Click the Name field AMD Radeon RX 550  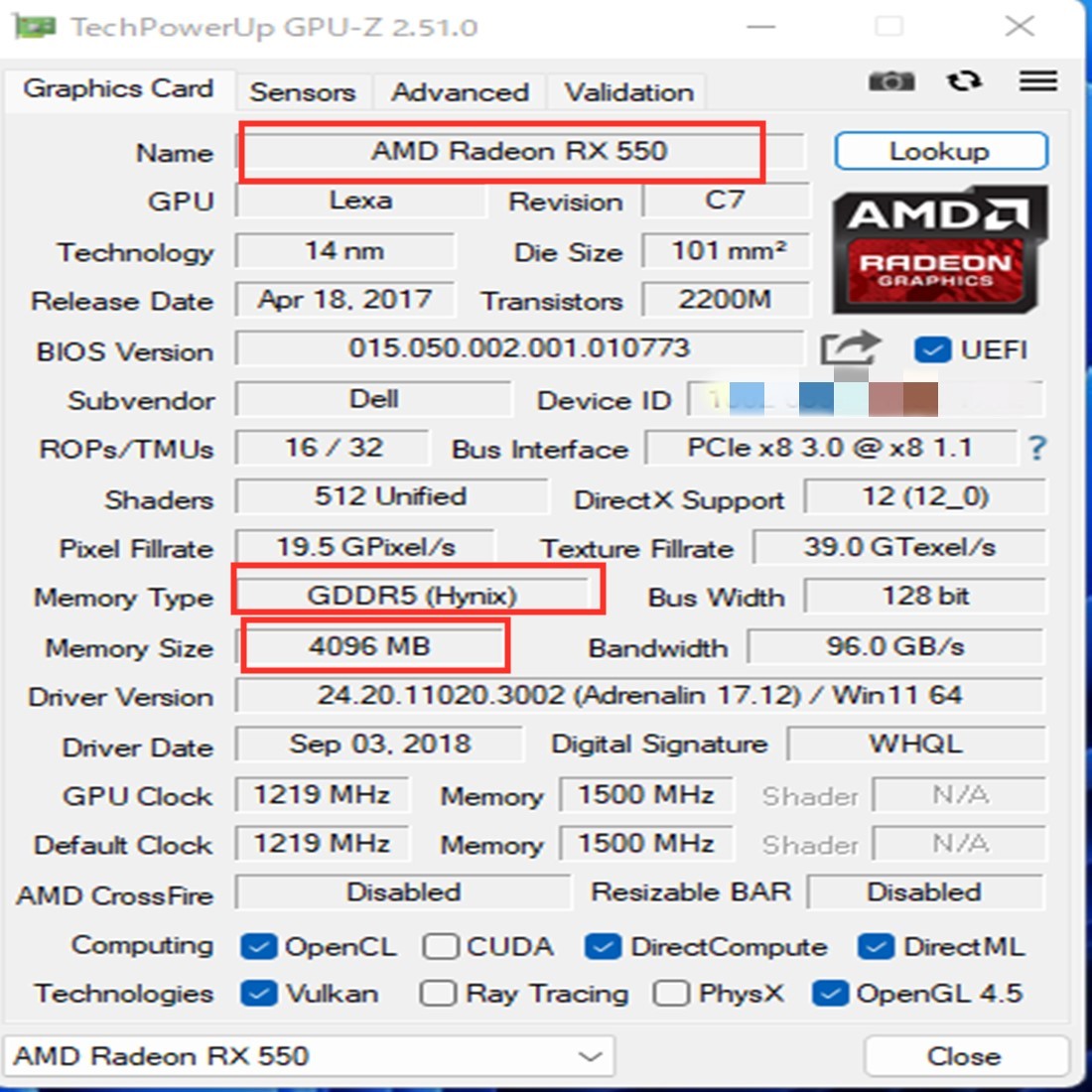(520, 151)
